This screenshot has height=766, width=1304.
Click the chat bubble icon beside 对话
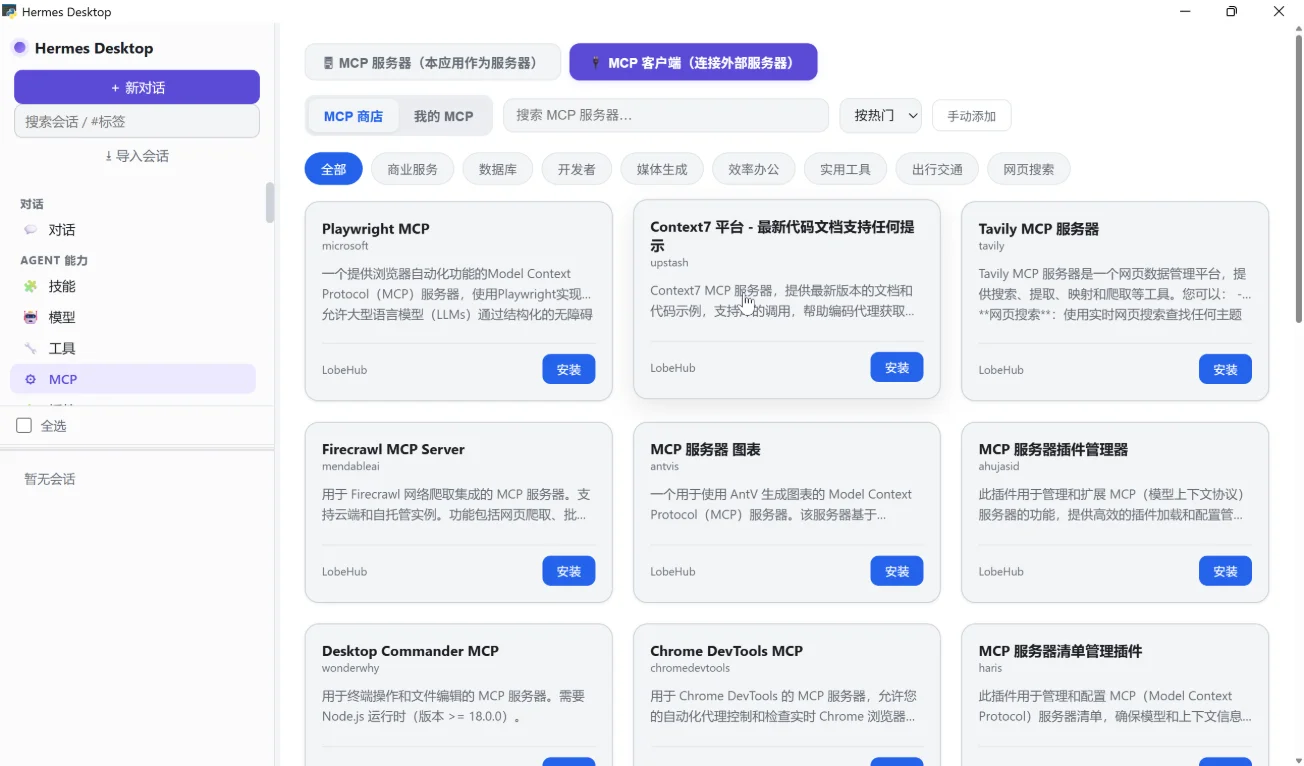[x=30, y=230]
